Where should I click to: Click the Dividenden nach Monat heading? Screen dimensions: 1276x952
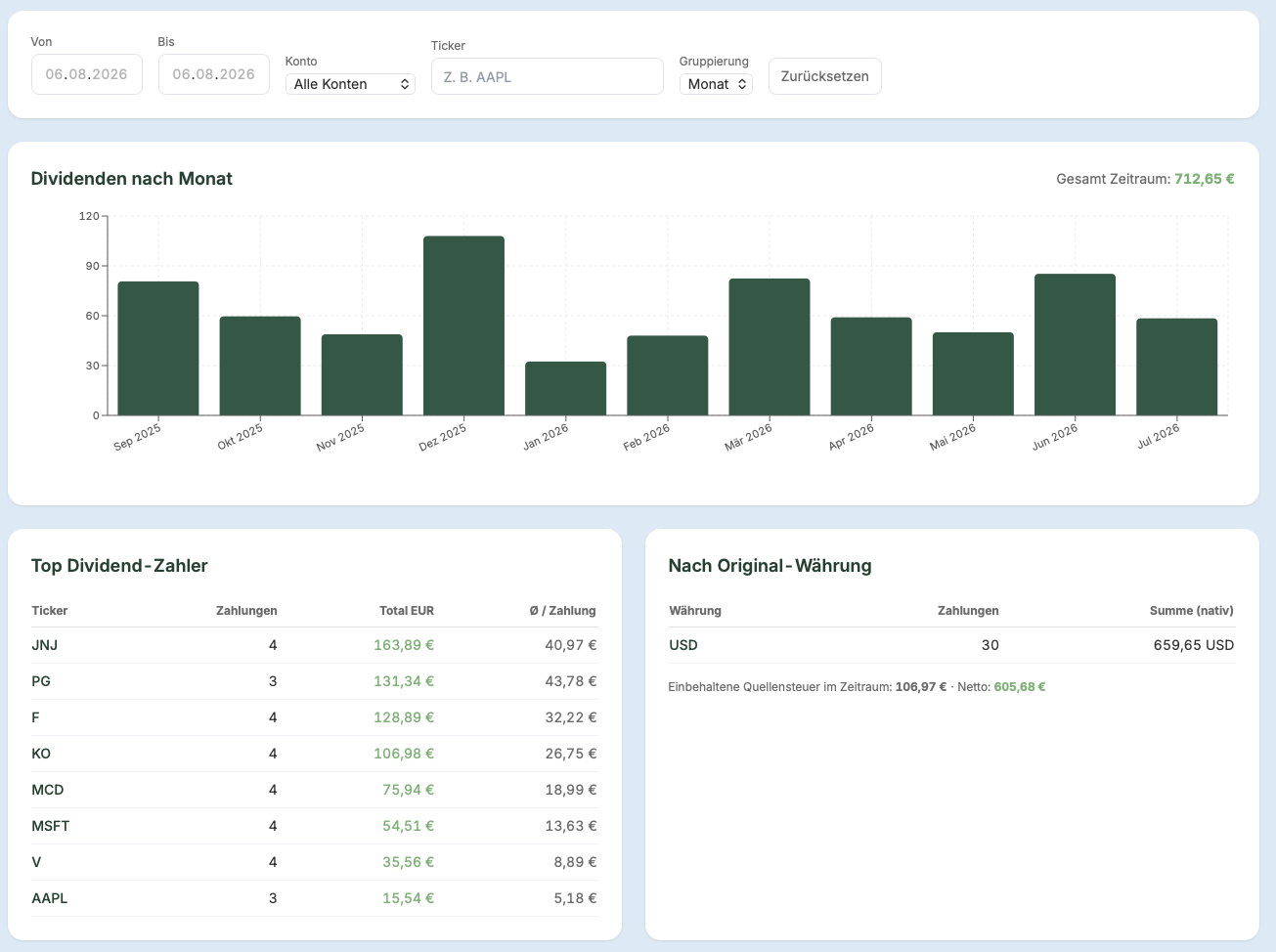[x=132, y=179]
